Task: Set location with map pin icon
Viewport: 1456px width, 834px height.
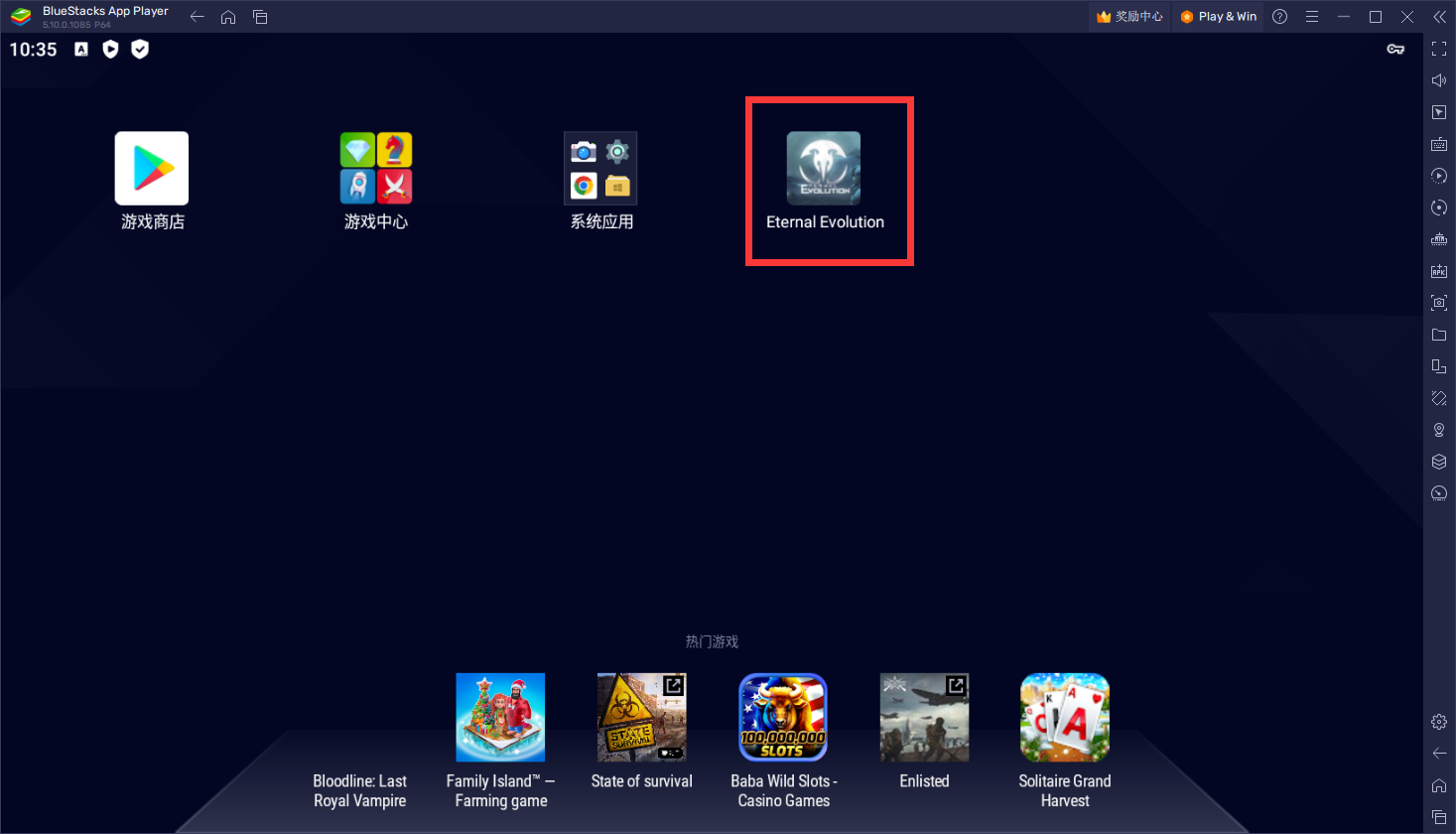Action: [1439, 430]
